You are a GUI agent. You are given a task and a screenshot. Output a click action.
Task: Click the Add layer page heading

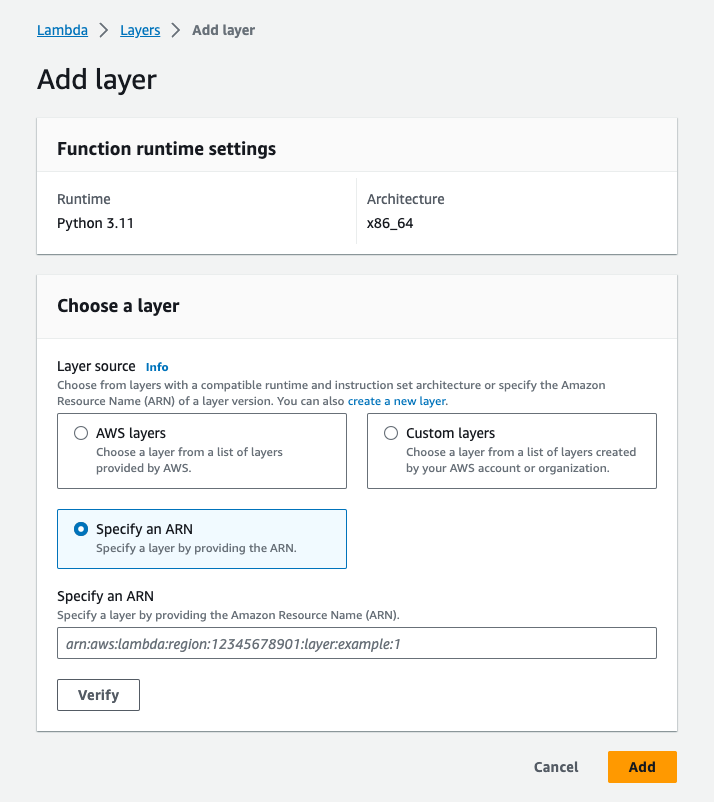coord(97,80)
